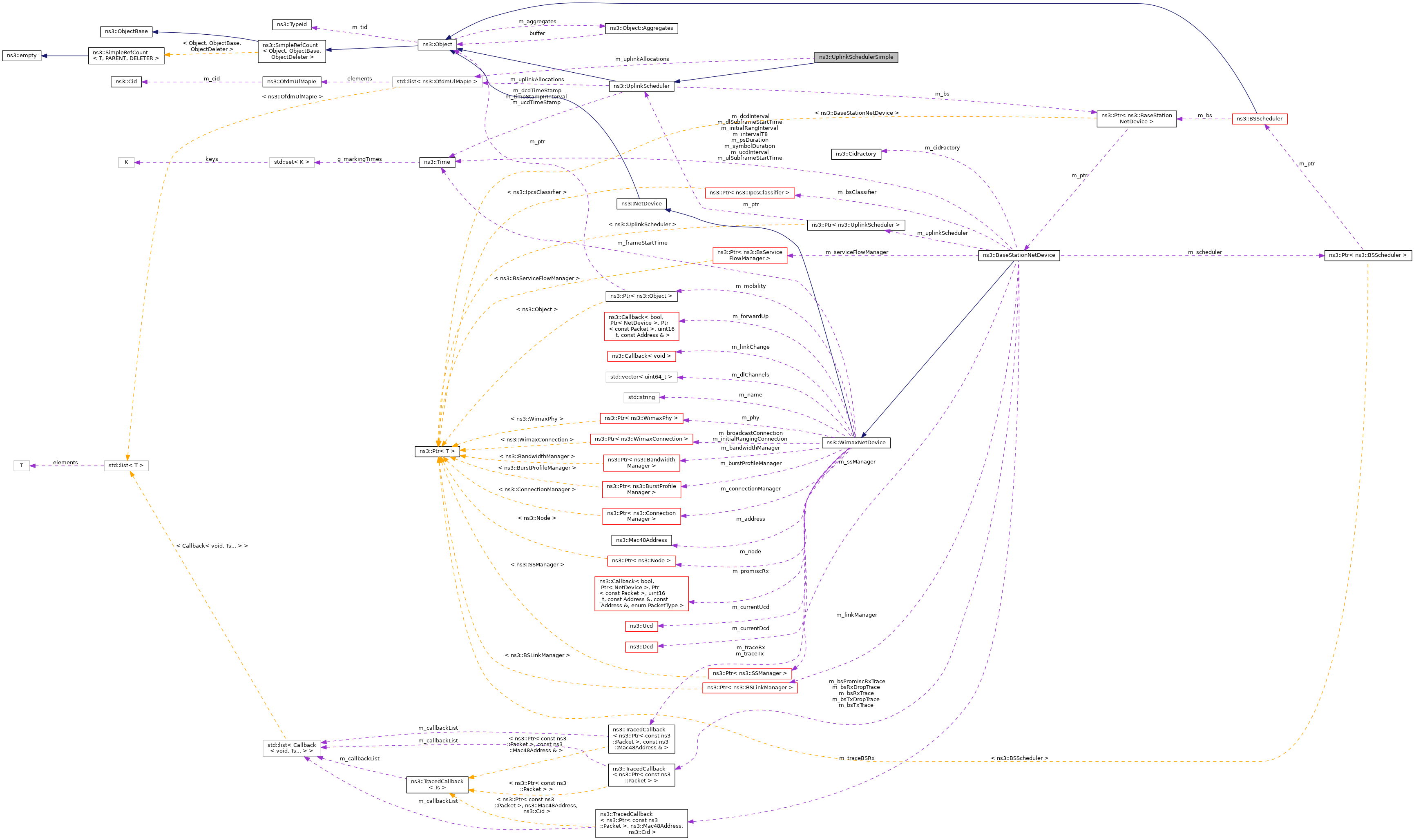
Task: Open TracedCallback< ns3::Ptr< const ns3::Packet > > node
Action: pyautogui.click(x=641, y=775)
